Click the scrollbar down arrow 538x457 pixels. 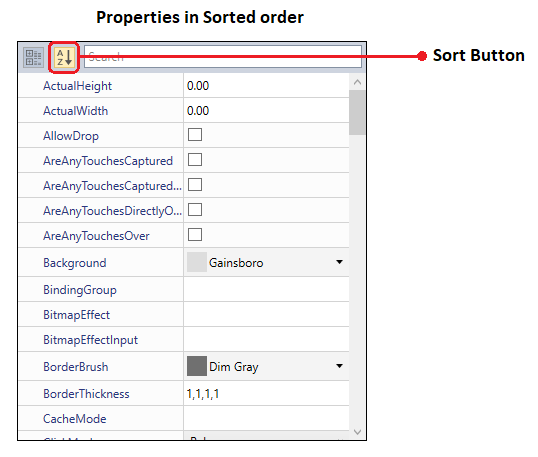(357, 432)
